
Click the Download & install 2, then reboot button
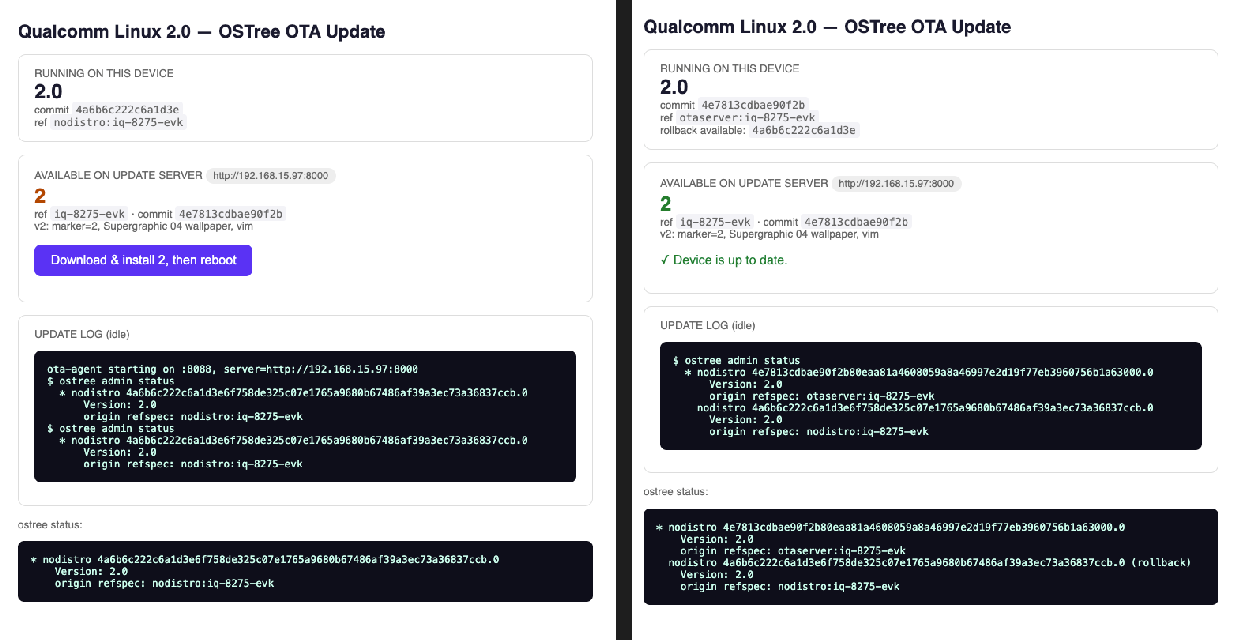[x=143, y=260]
